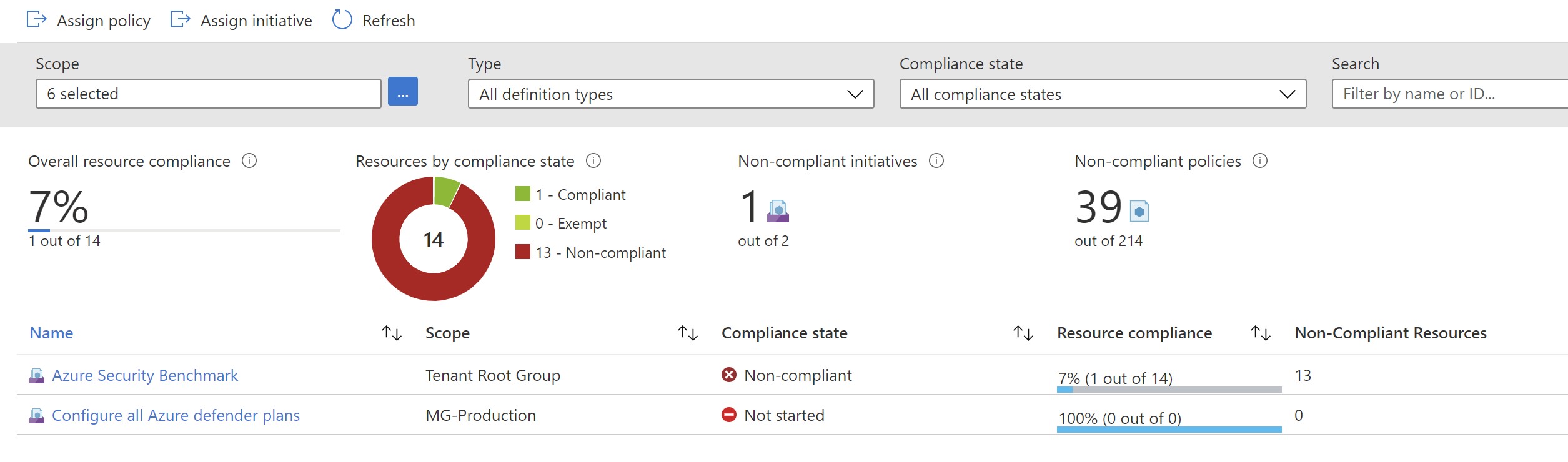The height and width of the screenshot is (462, 1568).
Task: Open the Type definition types dropdown
Action: click(671, 94)
